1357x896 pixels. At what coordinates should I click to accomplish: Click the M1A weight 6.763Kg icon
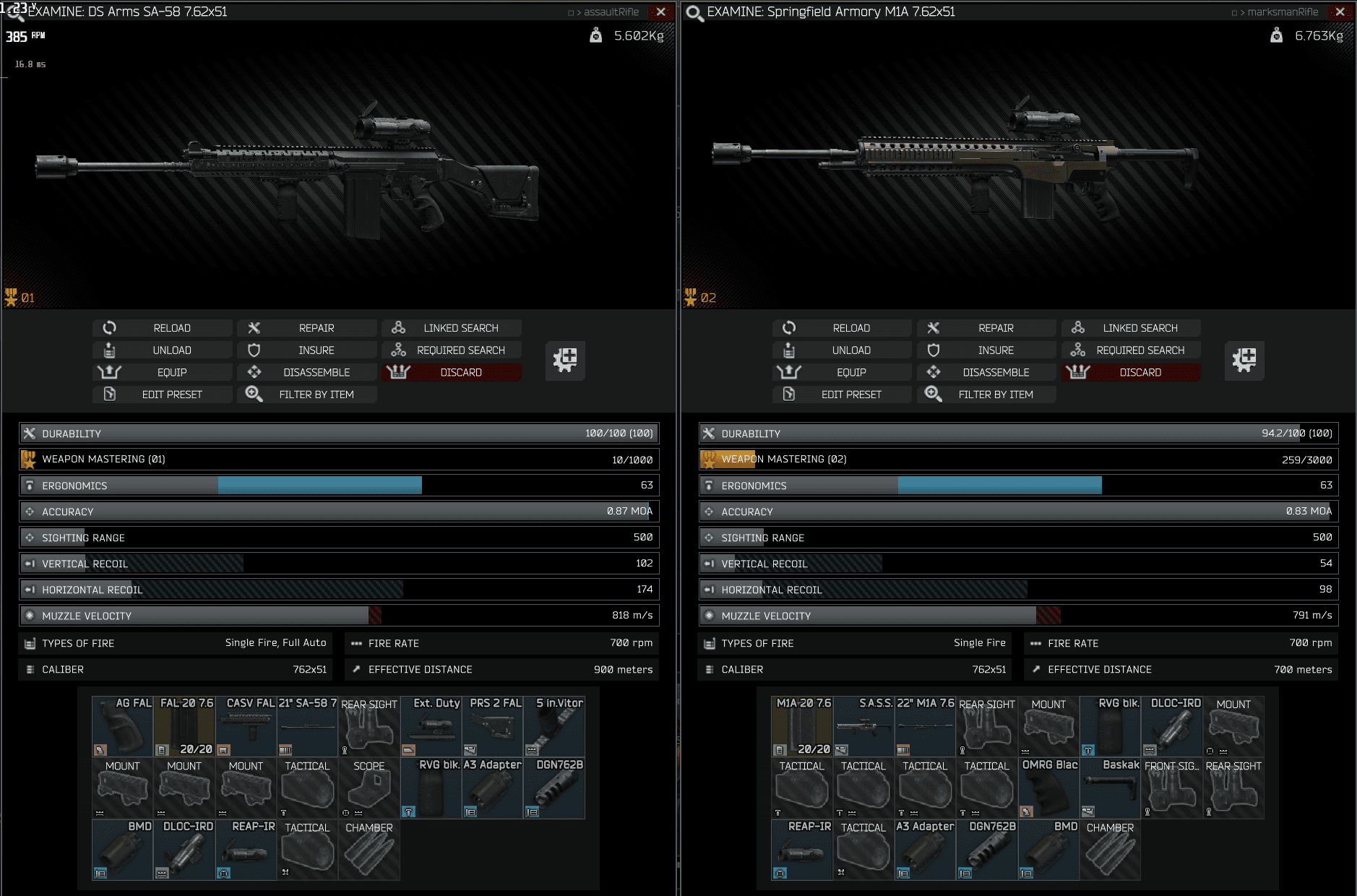1276,35
